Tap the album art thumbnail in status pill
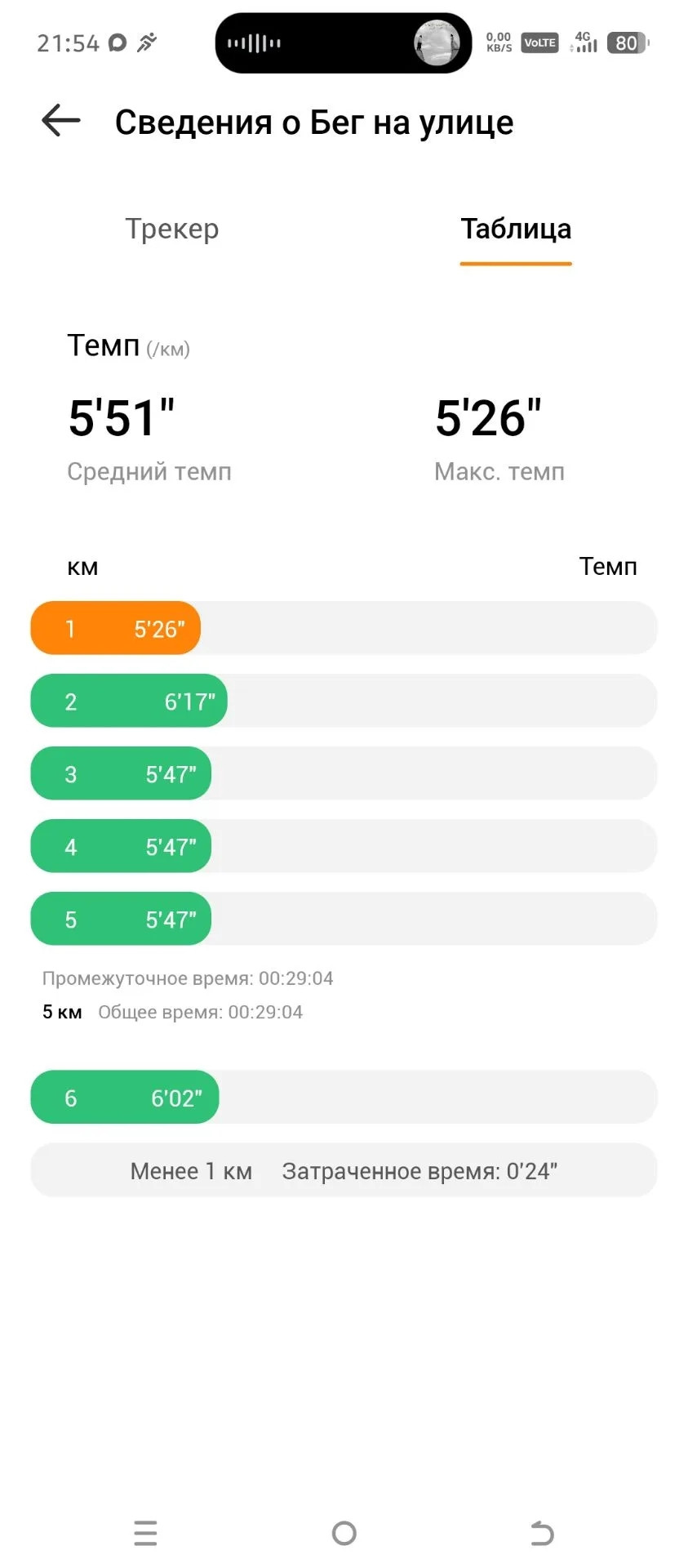Screen dimensions: 688x1568 click(x=437, y=42)
